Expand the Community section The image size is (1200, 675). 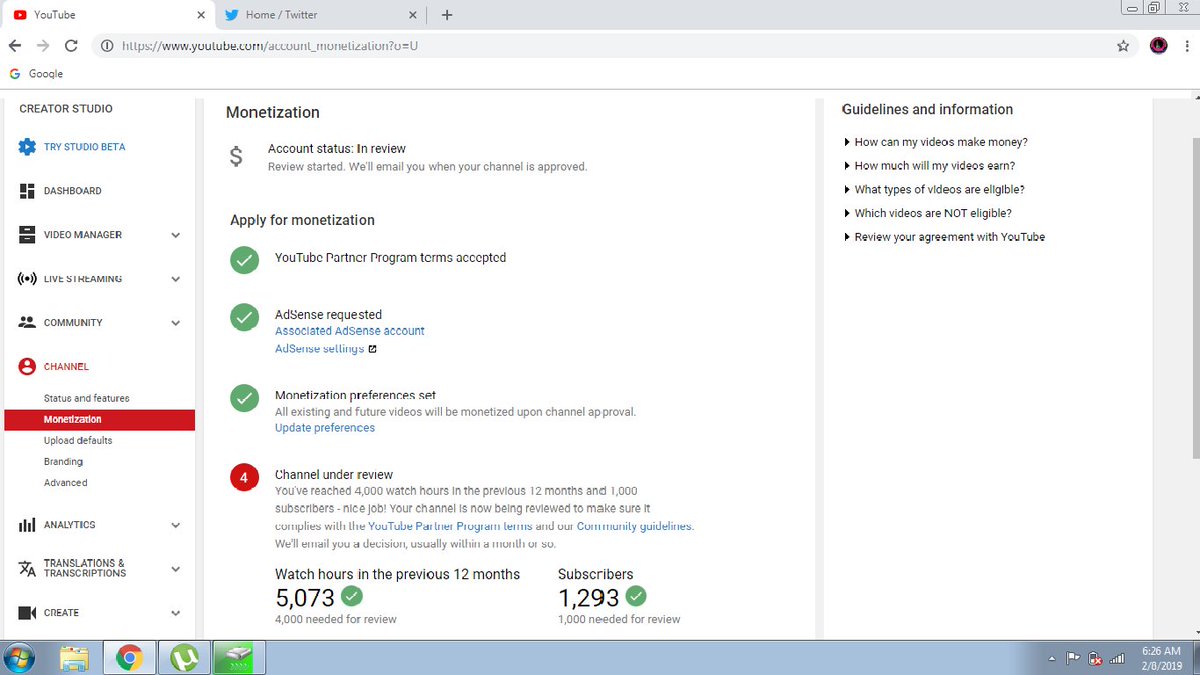click(x=175, y=324)
